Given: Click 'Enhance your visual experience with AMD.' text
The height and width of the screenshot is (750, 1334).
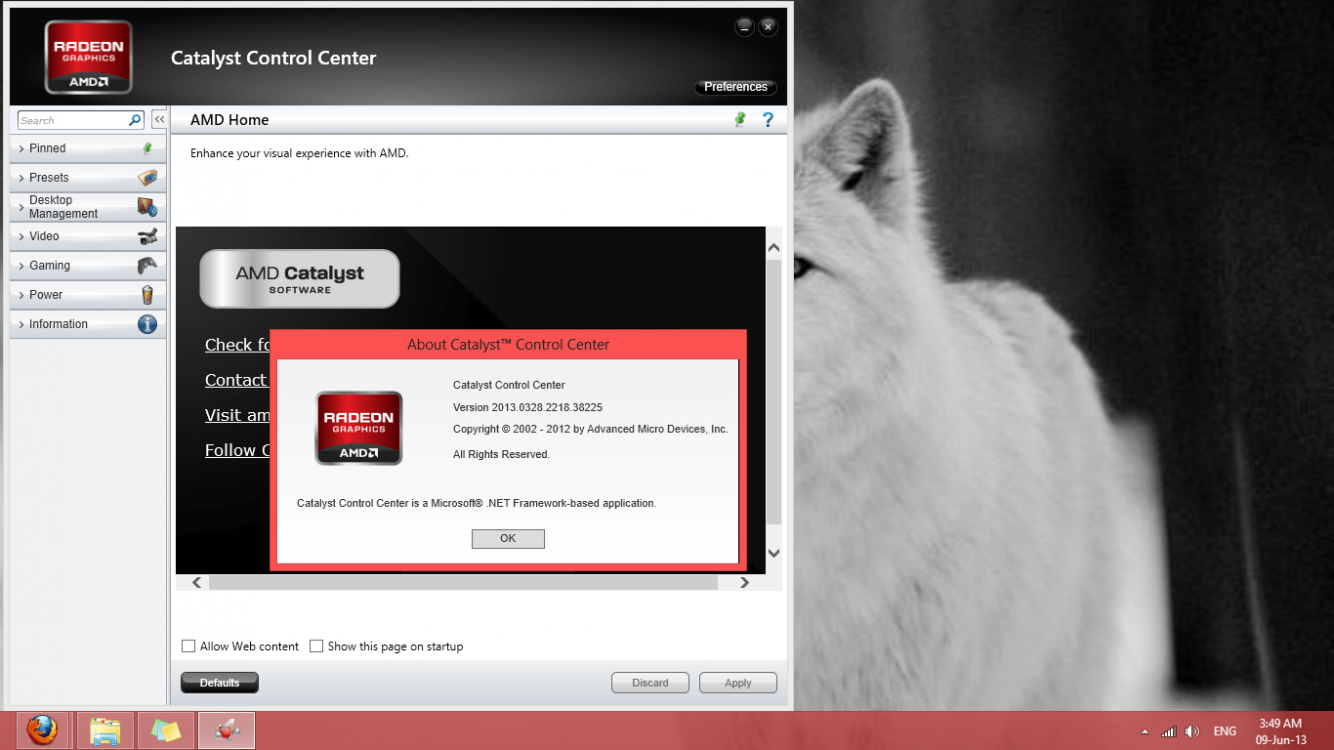Looking at the screenshot, I should click(300, 154).
